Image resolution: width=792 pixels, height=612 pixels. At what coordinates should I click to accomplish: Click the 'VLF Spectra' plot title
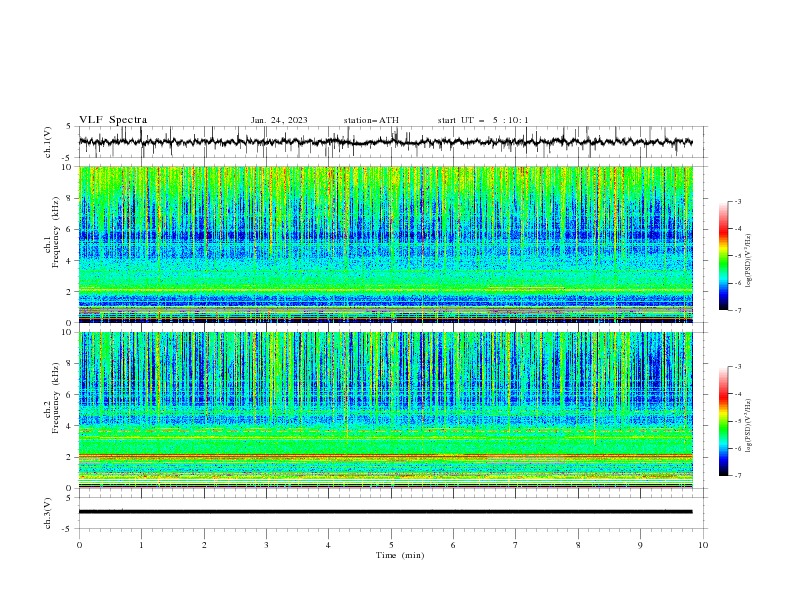pos(113,120)
